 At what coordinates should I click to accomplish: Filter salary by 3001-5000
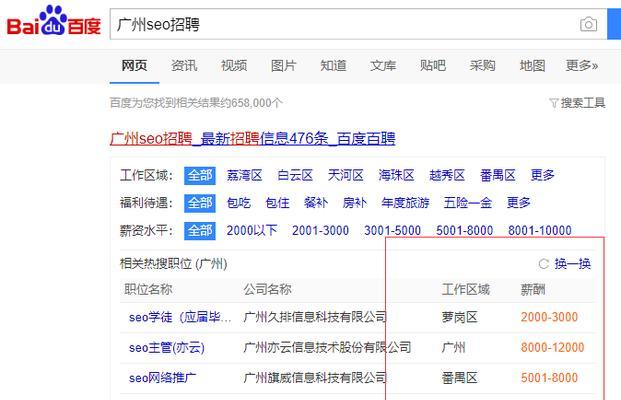392,230
